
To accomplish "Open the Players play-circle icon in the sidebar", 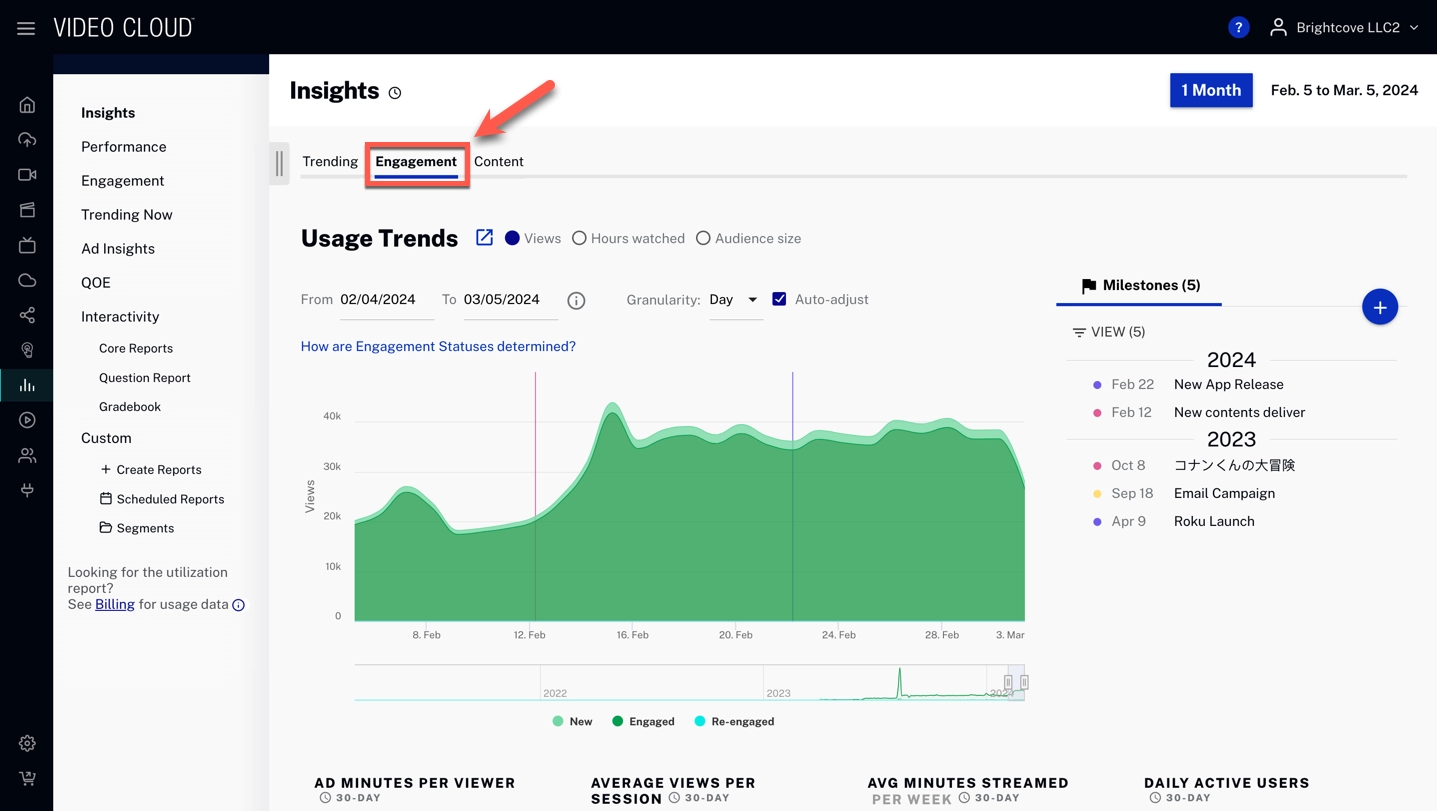I will (26, 419).
